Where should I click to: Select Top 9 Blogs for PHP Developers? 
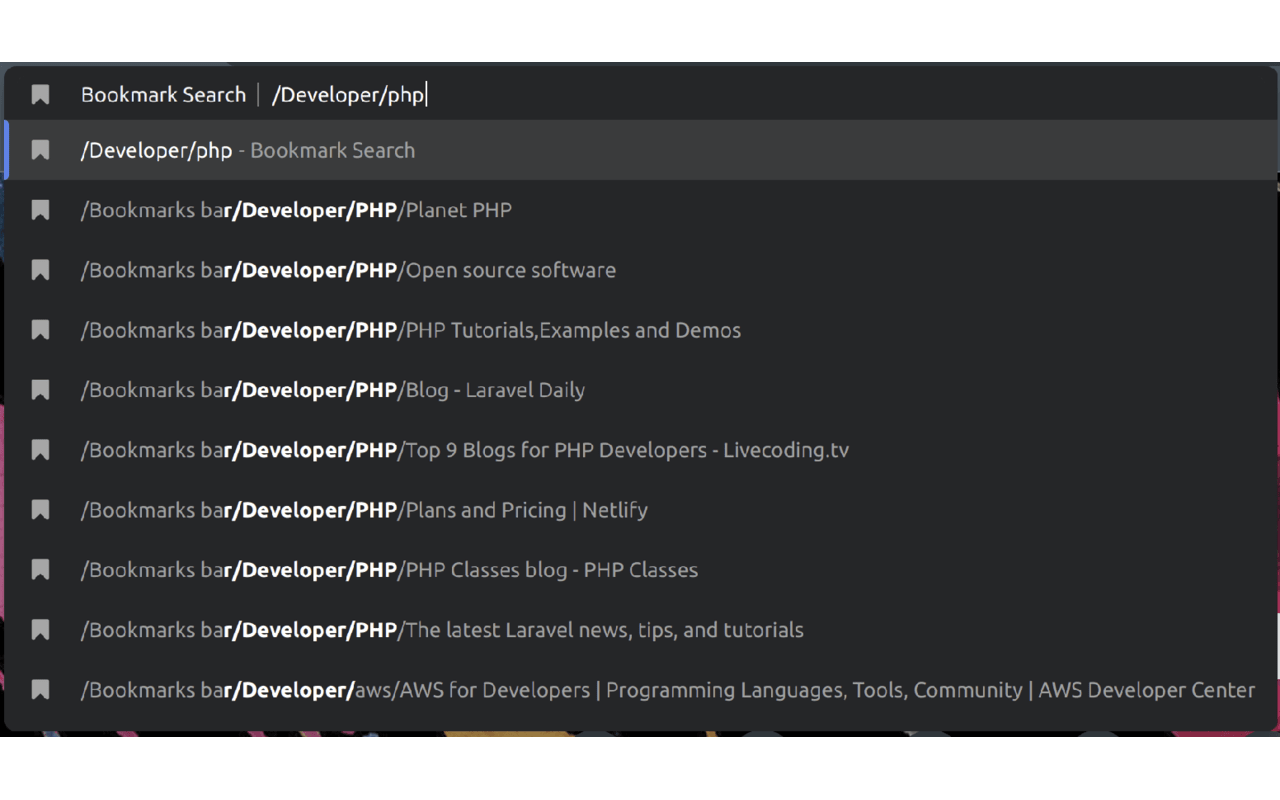(464, 450)
